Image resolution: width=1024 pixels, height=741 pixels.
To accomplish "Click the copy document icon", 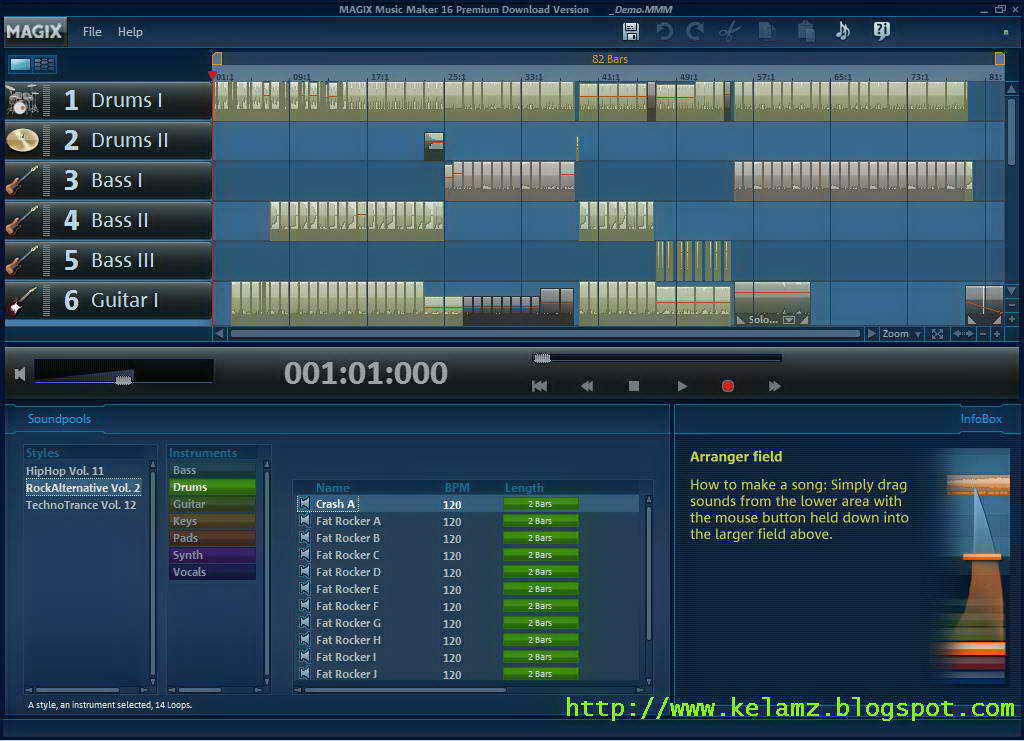I will coord(767,31).
